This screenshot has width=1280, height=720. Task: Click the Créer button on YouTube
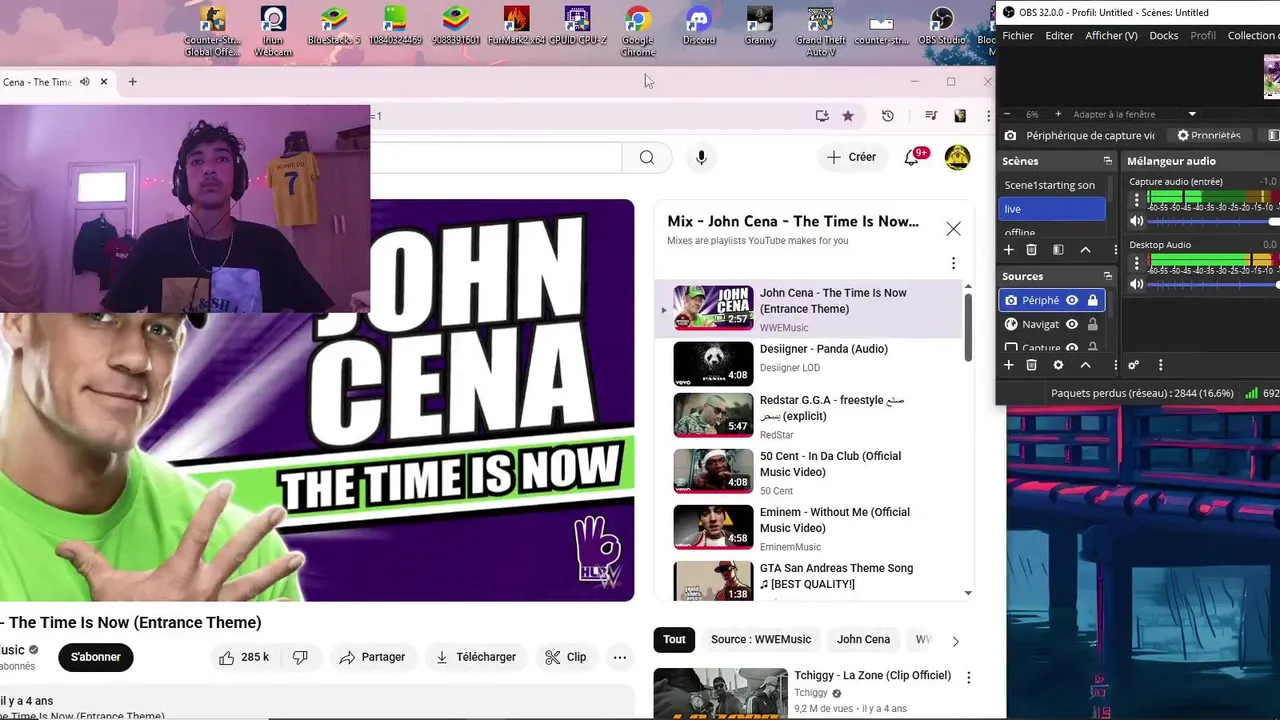(852, 157)
